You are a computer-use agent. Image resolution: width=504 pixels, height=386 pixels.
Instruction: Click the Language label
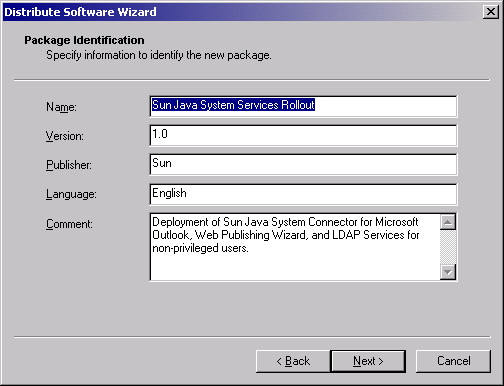pos(71,194)
